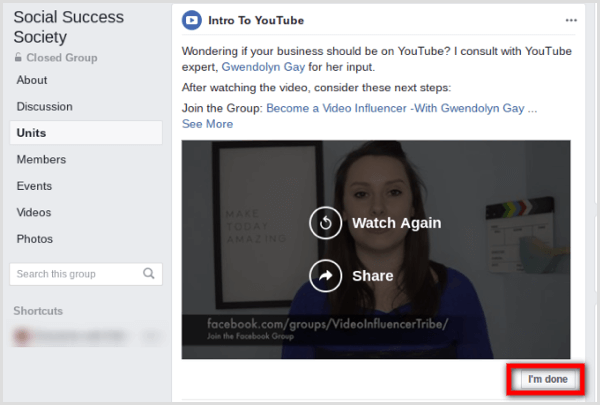
Task: Expand post with See More
Action: [207, 124]
